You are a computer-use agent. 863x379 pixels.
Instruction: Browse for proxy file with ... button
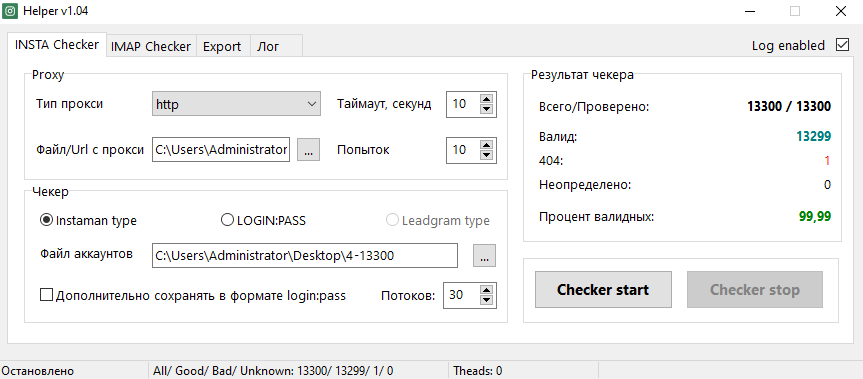click(308, 150)
